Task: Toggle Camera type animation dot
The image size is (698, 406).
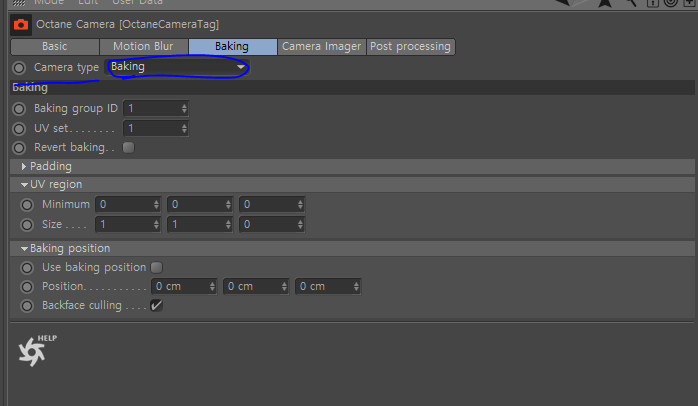Action: (19, 68)
